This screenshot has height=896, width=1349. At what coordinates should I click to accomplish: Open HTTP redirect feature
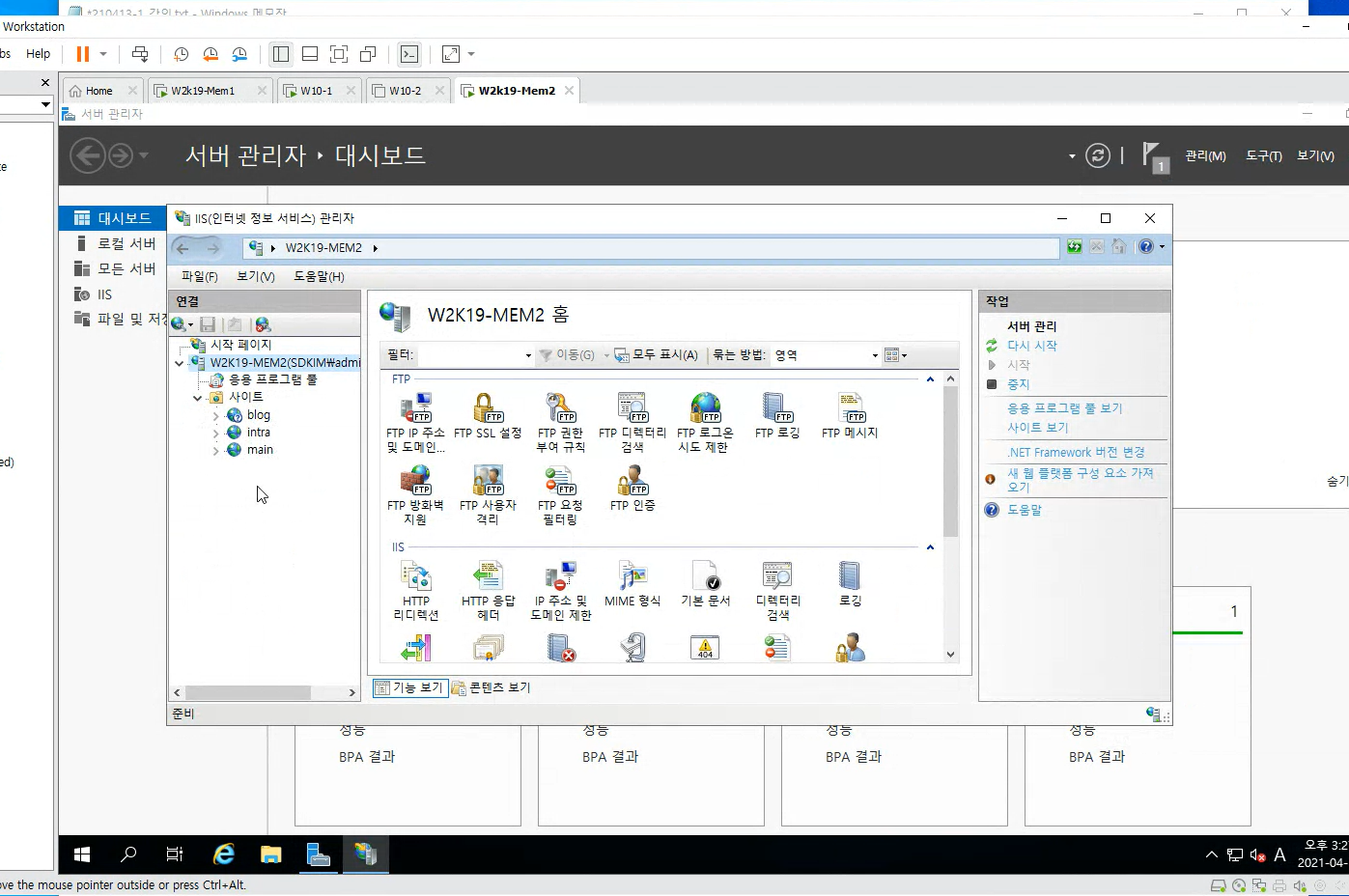click(x=416, y=590)
